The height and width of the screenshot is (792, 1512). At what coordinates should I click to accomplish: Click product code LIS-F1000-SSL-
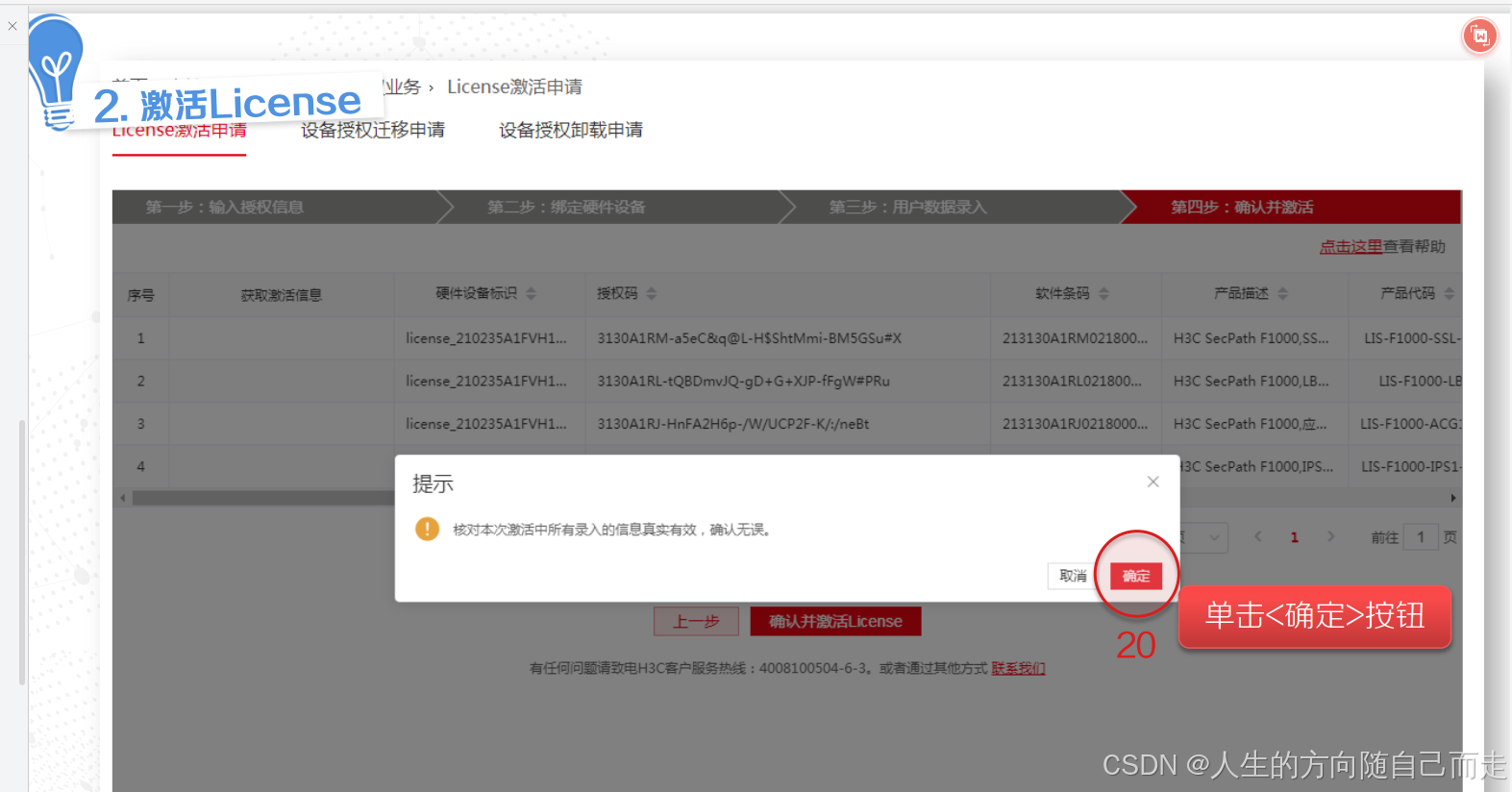[1412, 338]
